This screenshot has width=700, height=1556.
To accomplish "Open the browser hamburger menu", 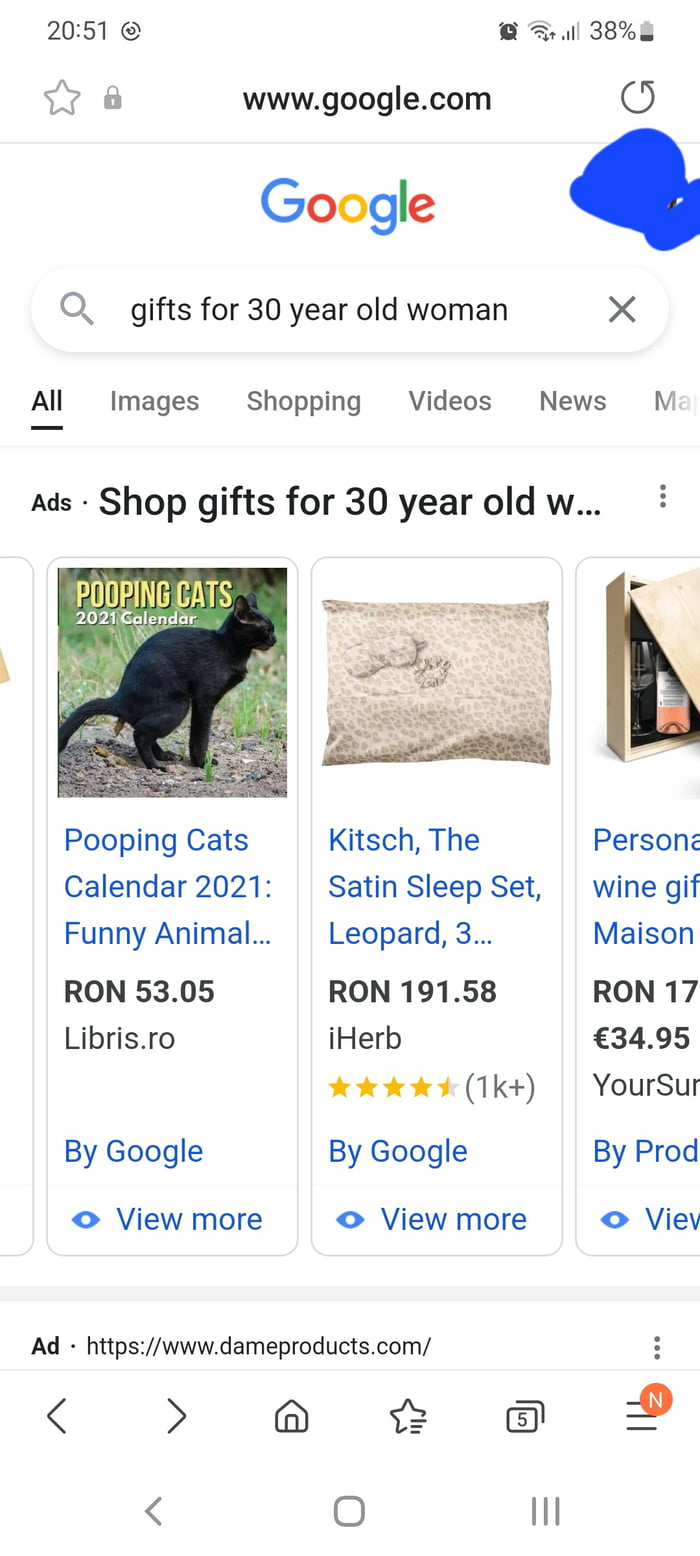I will click(642, 1414).
